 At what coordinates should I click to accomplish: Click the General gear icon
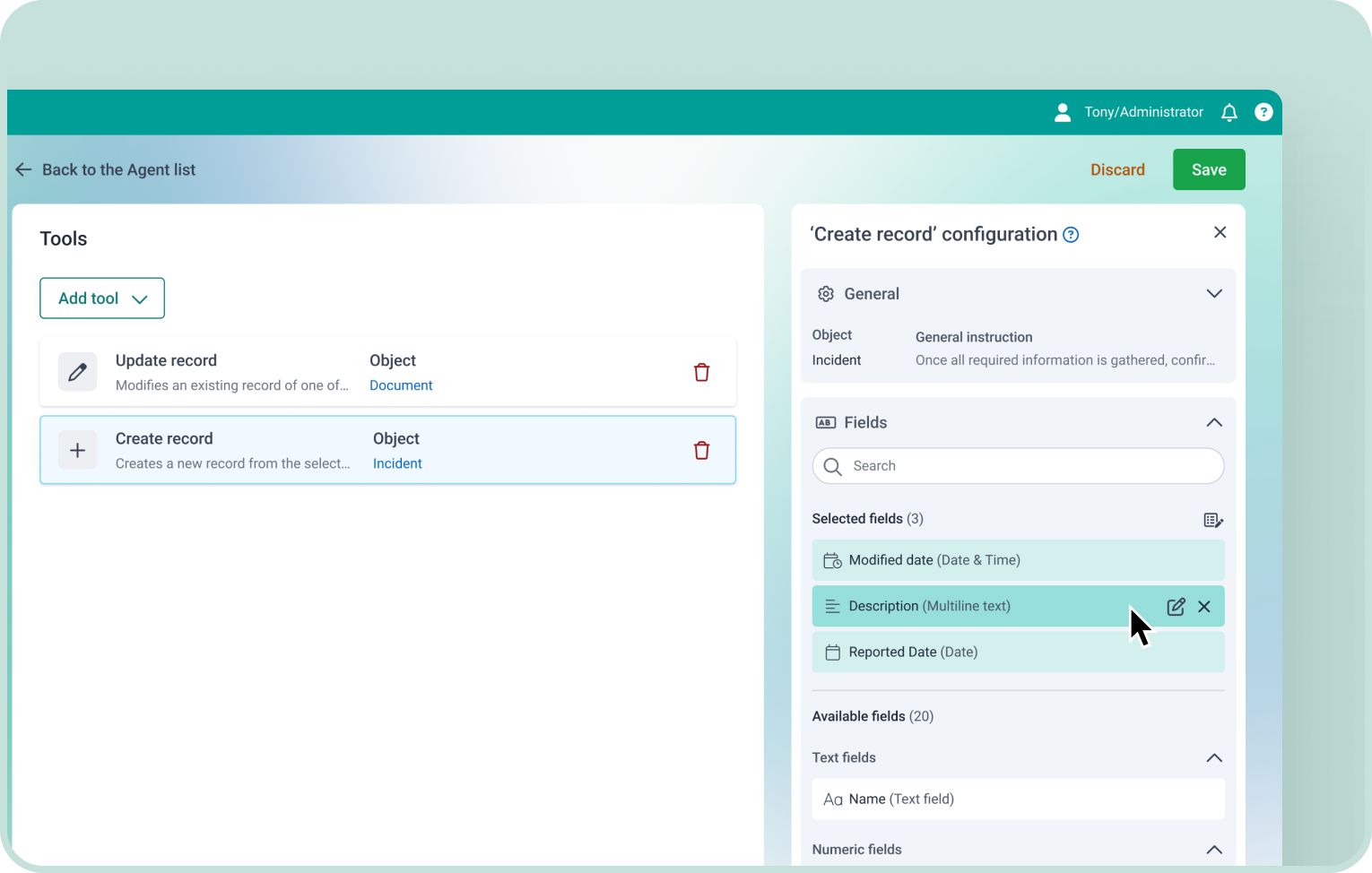[x=826, y=294]
